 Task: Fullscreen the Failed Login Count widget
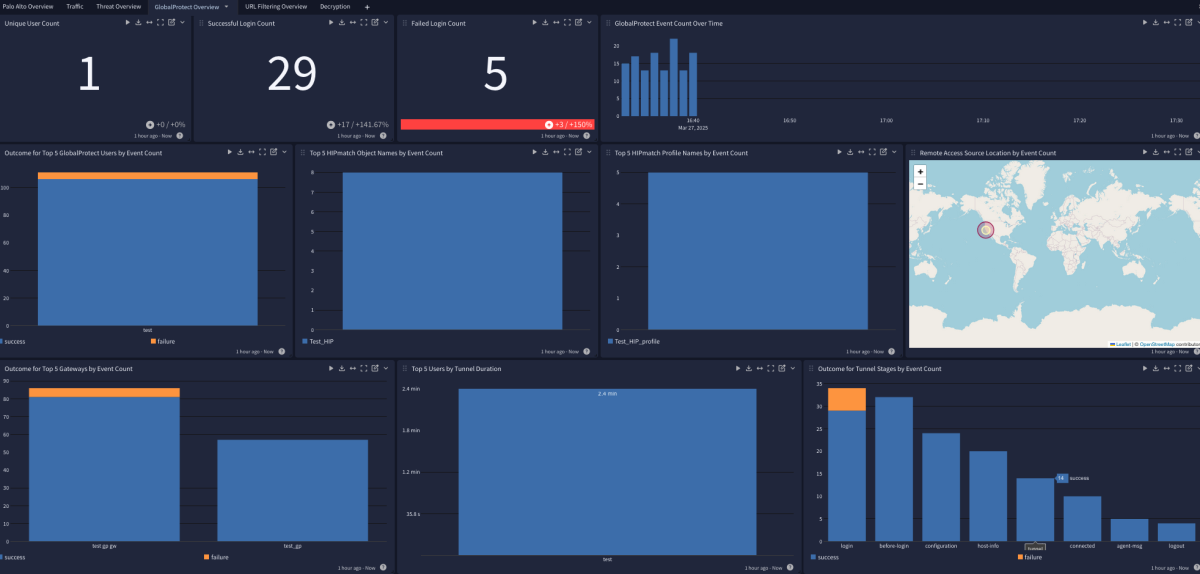(x=568, y=22)
